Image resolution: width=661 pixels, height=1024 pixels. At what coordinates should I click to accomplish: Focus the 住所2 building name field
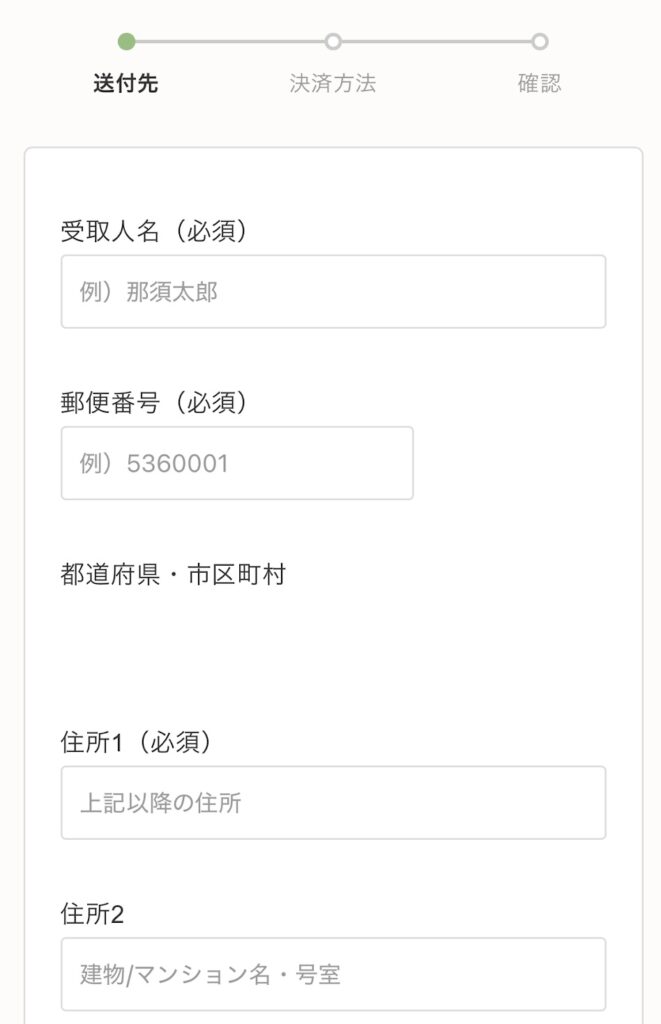[333, 974]
